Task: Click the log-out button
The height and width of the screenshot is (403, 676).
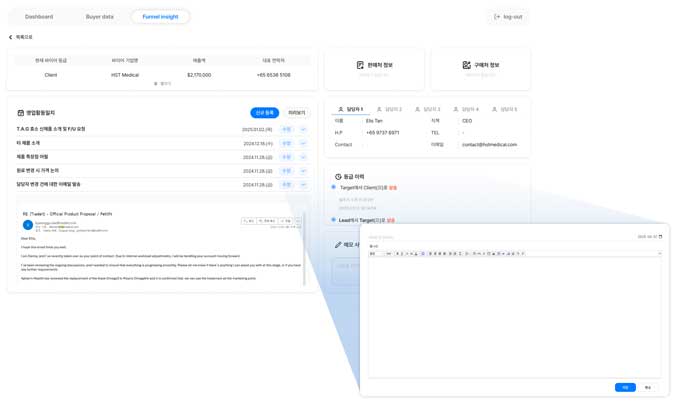Action: tap(508, 17)
